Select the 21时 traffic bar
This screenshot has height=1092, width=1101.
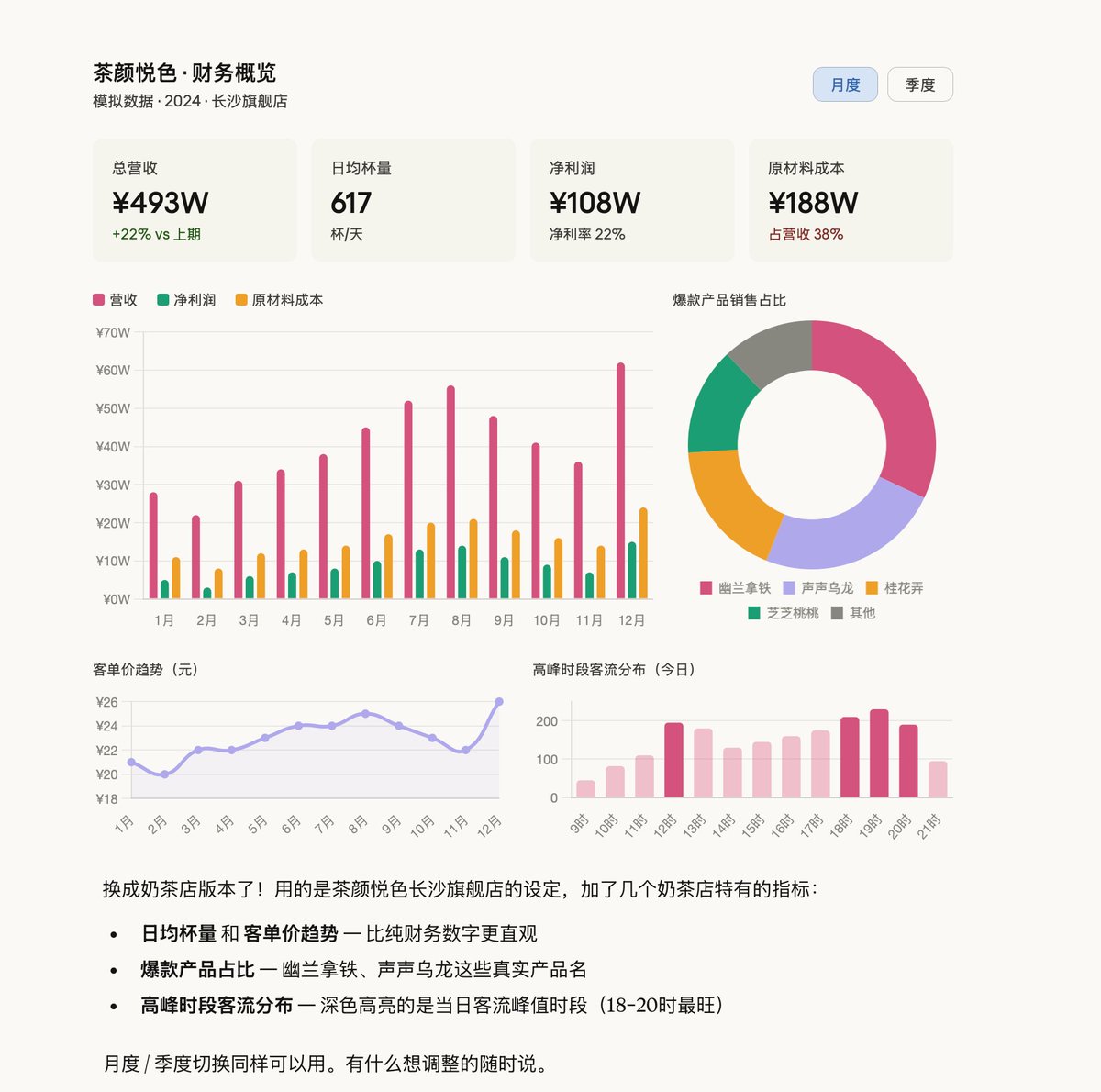pyautogui.click(x=938, y=779)
